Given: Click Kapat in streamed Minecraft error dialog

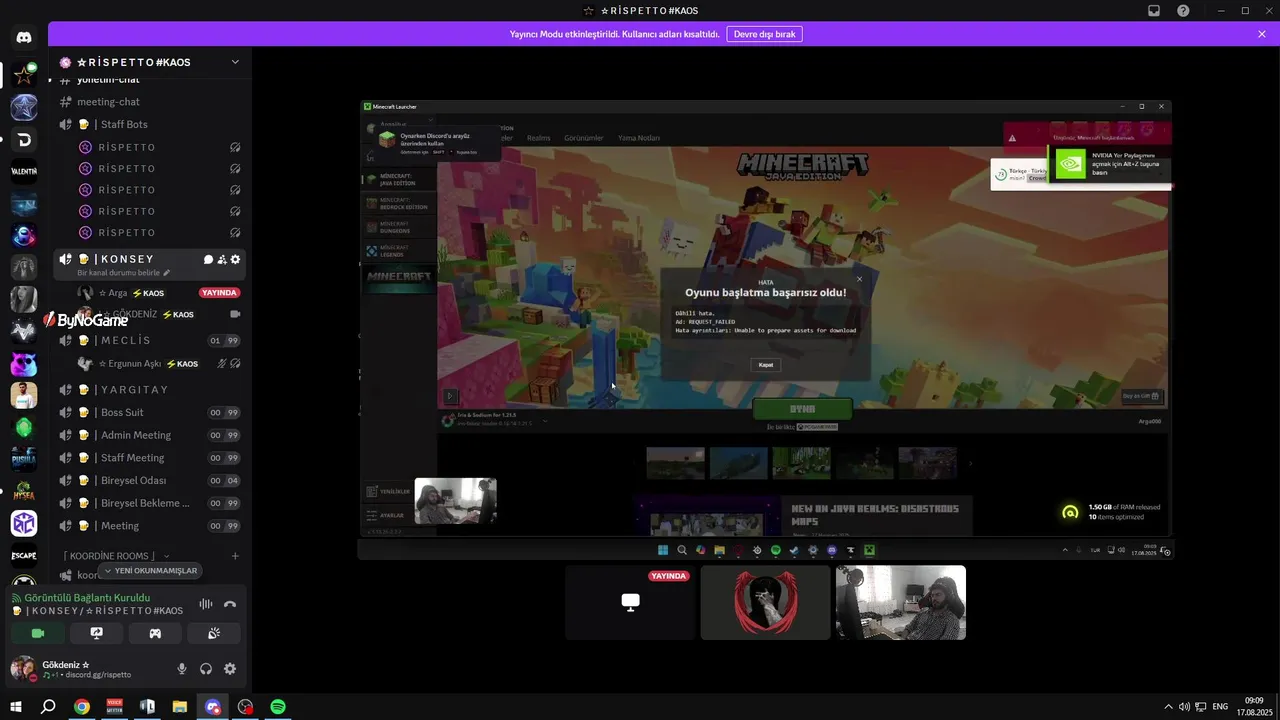Looking at the screenshot, I should (766, 365).
